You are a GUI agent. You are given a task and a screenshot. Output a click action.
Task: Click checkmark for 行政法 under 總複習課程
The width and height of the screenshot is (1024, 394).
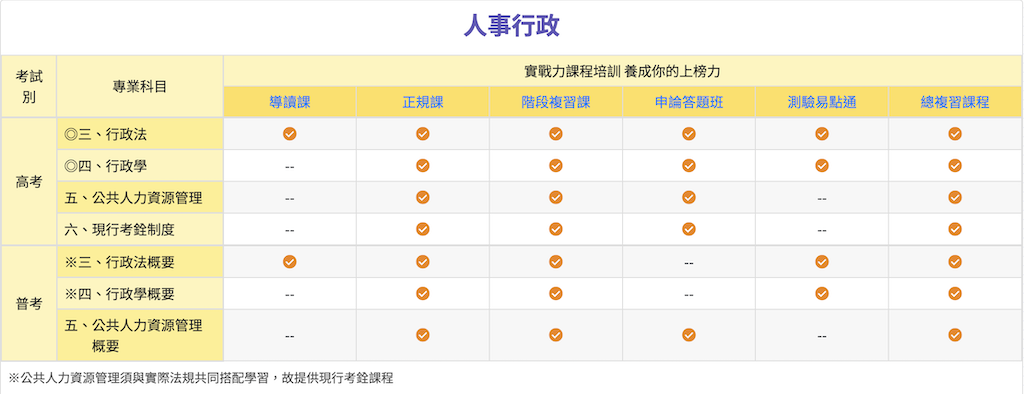tap(955, 134)
